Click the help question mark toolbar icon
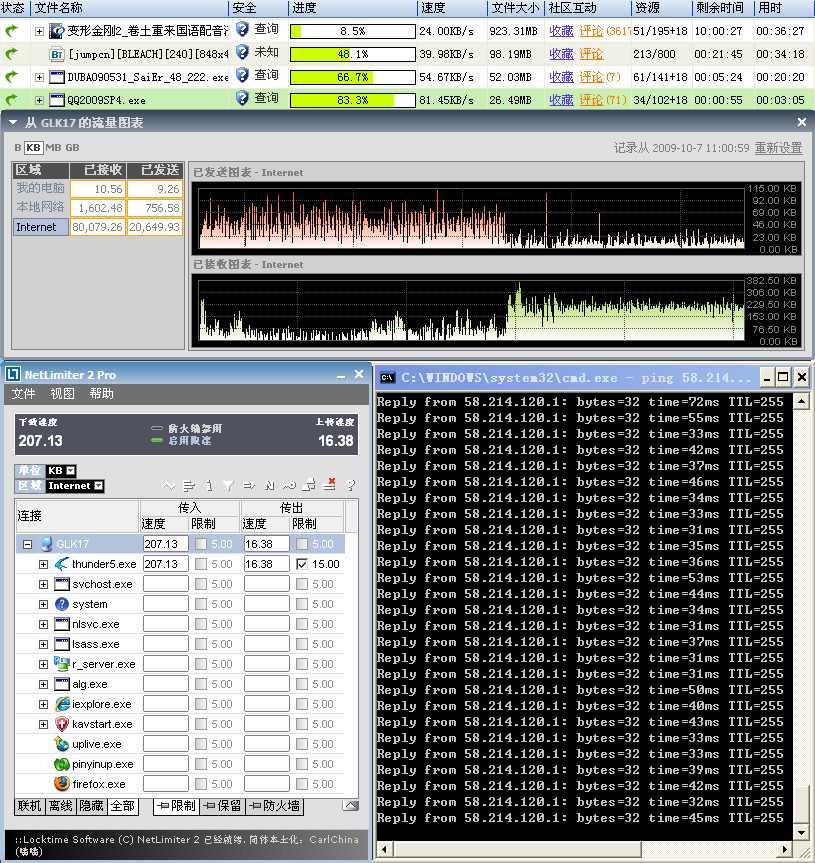 click(350, 486)
